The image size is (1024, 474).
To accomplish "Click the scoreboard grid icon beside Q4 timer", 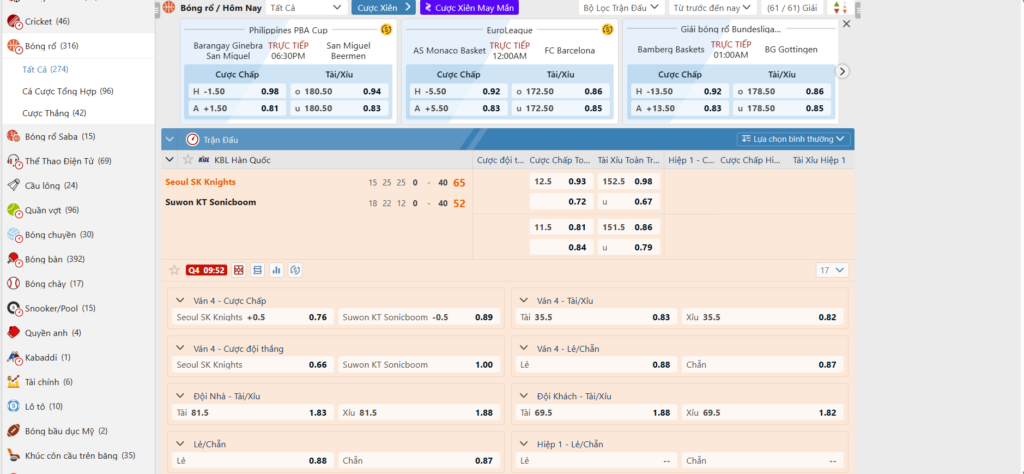I will [238, 270].
